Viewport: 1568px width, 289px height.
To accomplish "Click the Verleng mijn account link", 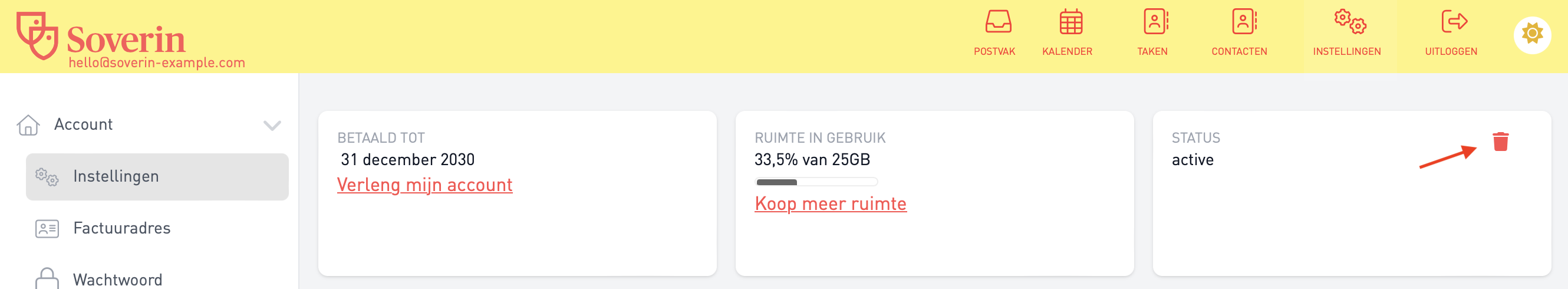I will [425, 185].
